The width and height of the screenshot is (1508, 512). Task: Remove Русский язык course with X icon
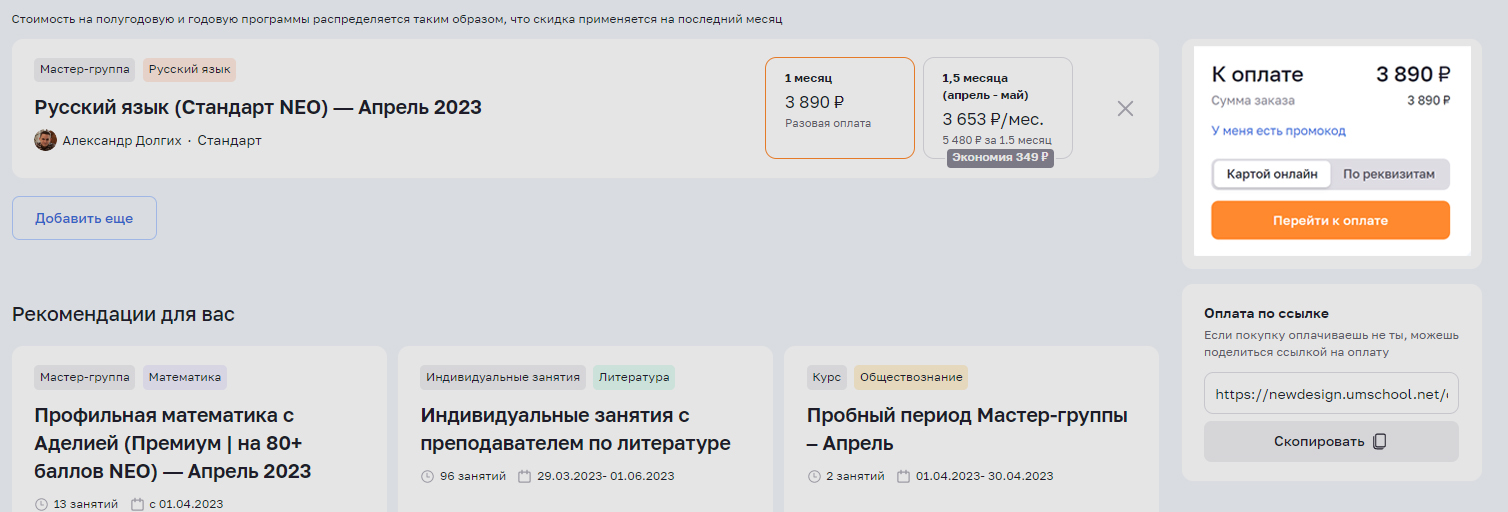(x=1125, y=109)
